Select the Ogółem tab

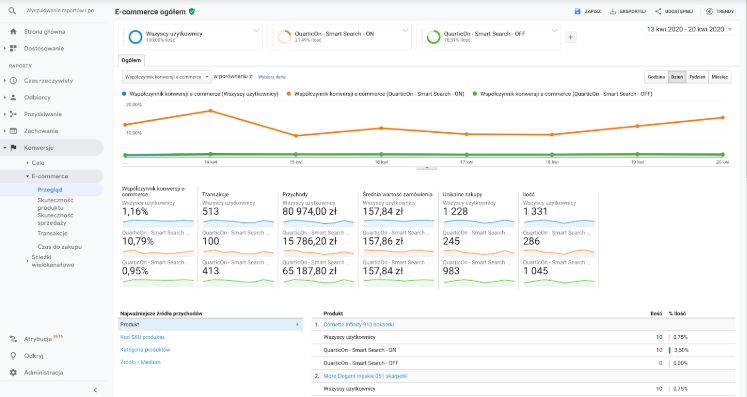(x=131, y=61)
